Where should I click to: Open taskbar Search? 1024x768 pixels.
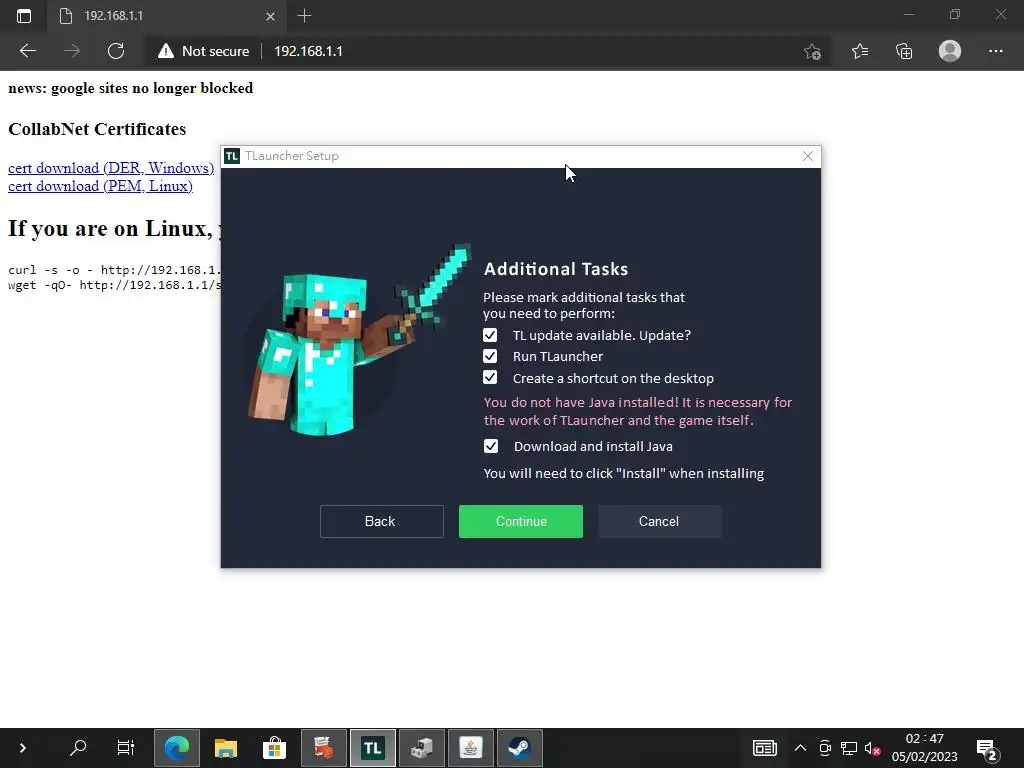78,748
